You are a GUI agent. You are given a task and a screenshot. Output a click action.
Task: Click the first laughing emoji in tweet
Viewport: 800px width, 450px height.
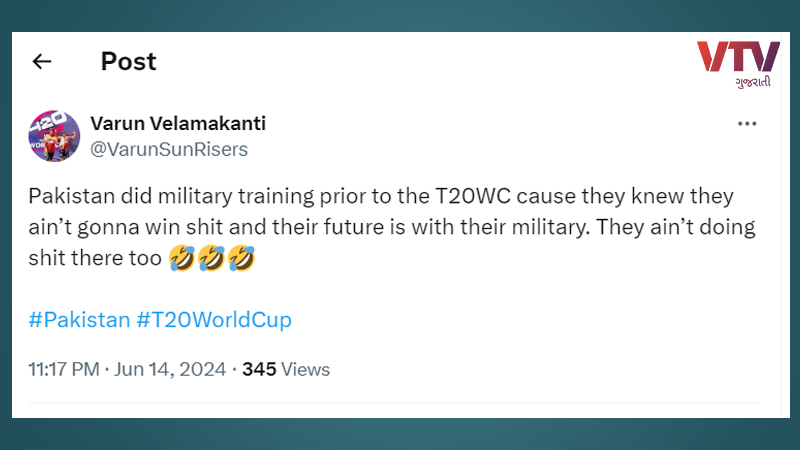182,258
